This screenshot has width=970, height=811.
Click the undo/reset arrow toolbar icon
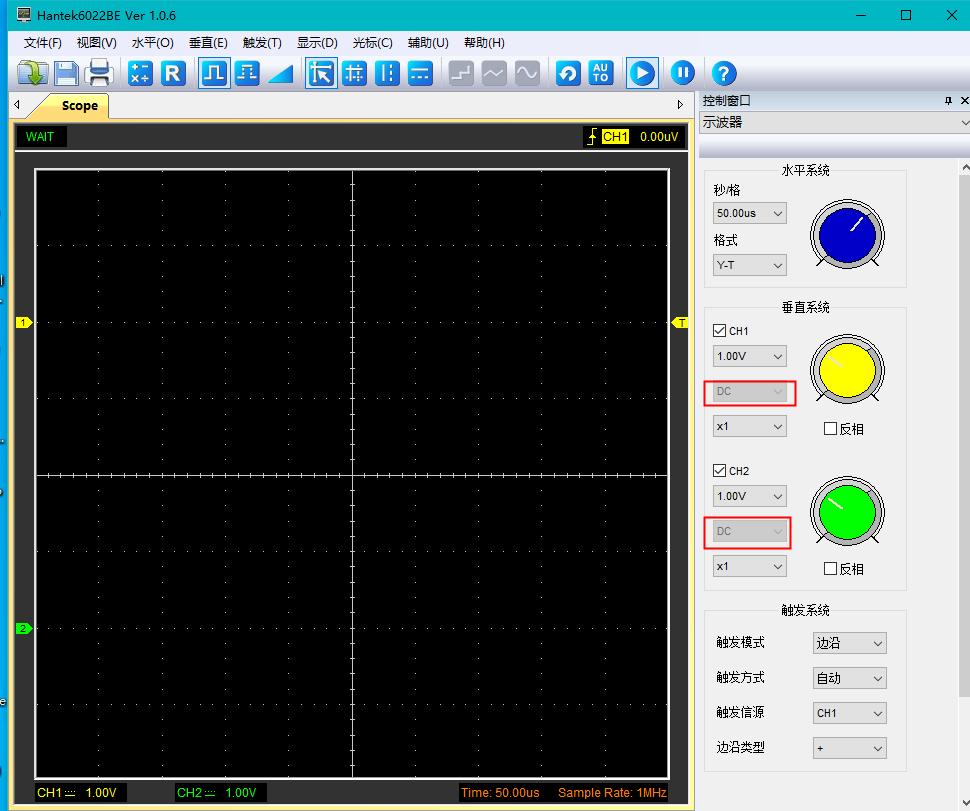click(568, 73)
